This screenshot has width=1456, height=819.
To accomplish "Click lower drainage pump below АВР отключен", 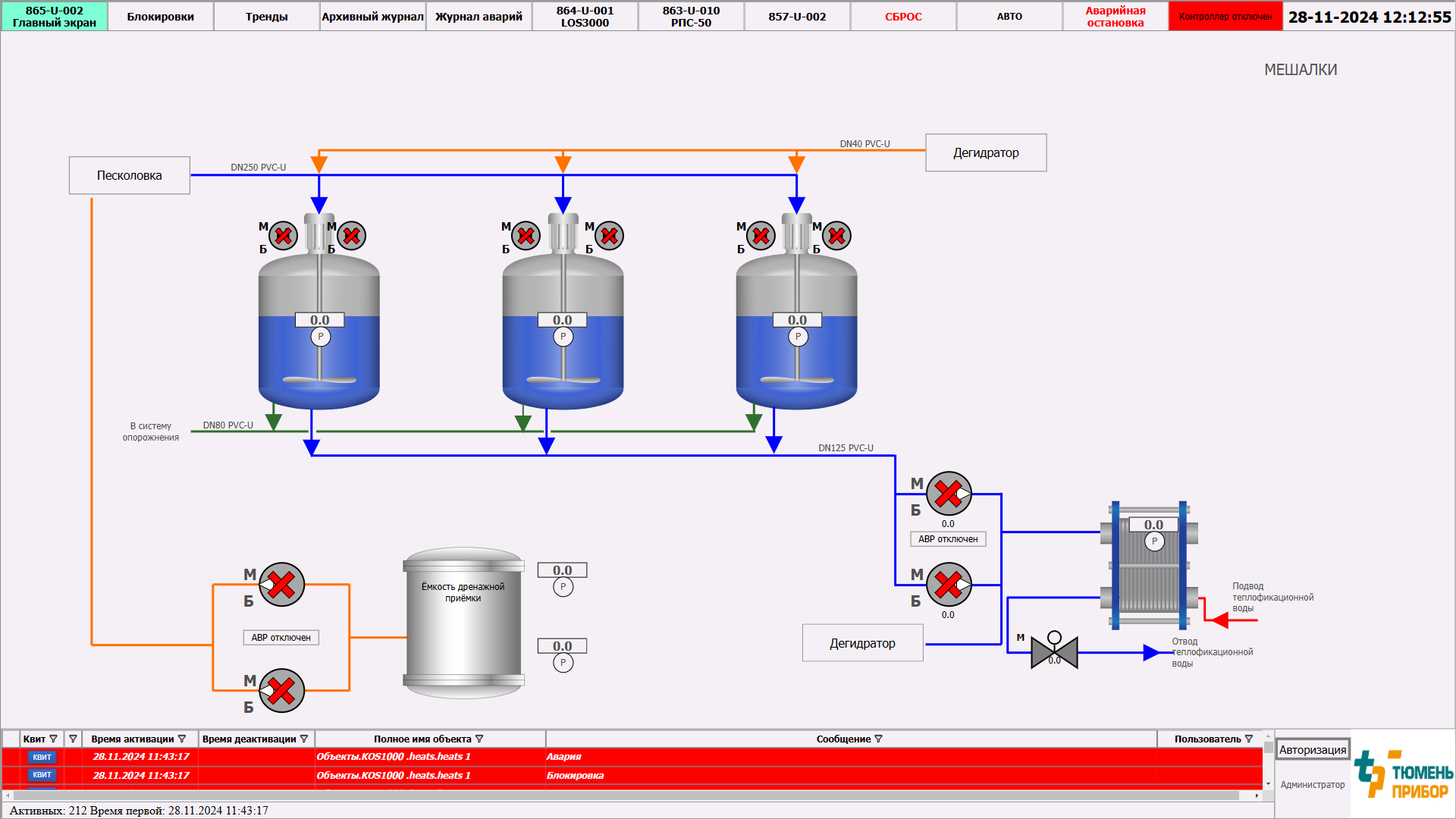I will (x=281, y=691).
